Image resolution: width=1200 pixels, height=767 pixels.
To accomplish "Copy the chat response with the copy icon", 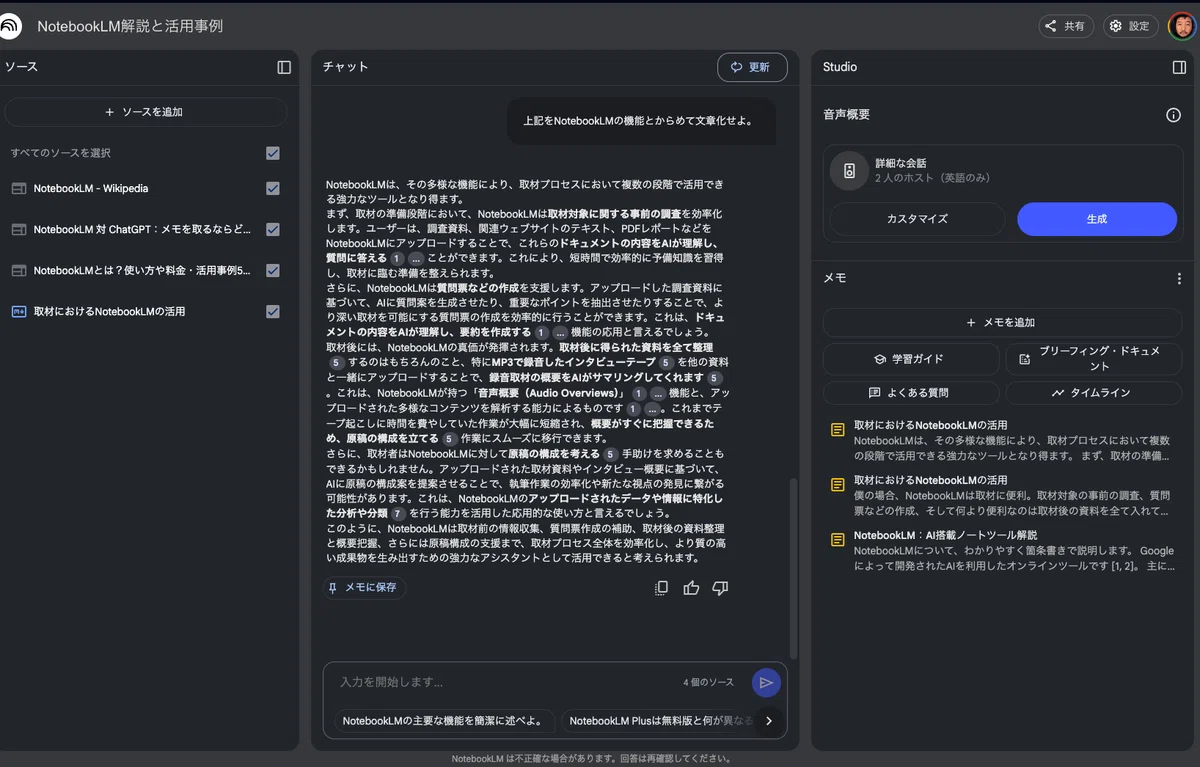I will (x=661, y=588).
